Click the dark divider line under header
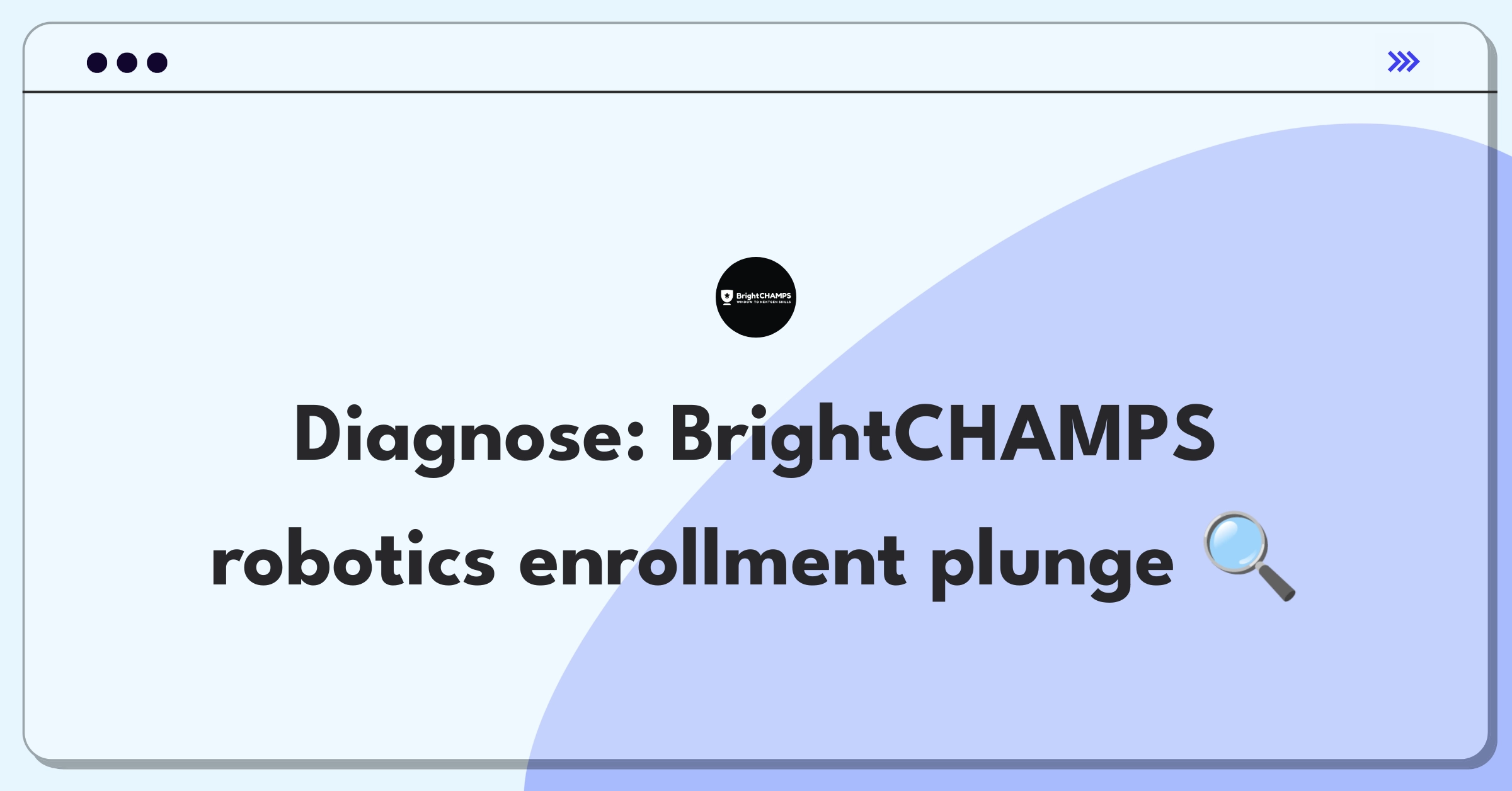This screenshot has height=791, width=1512. 760,92
